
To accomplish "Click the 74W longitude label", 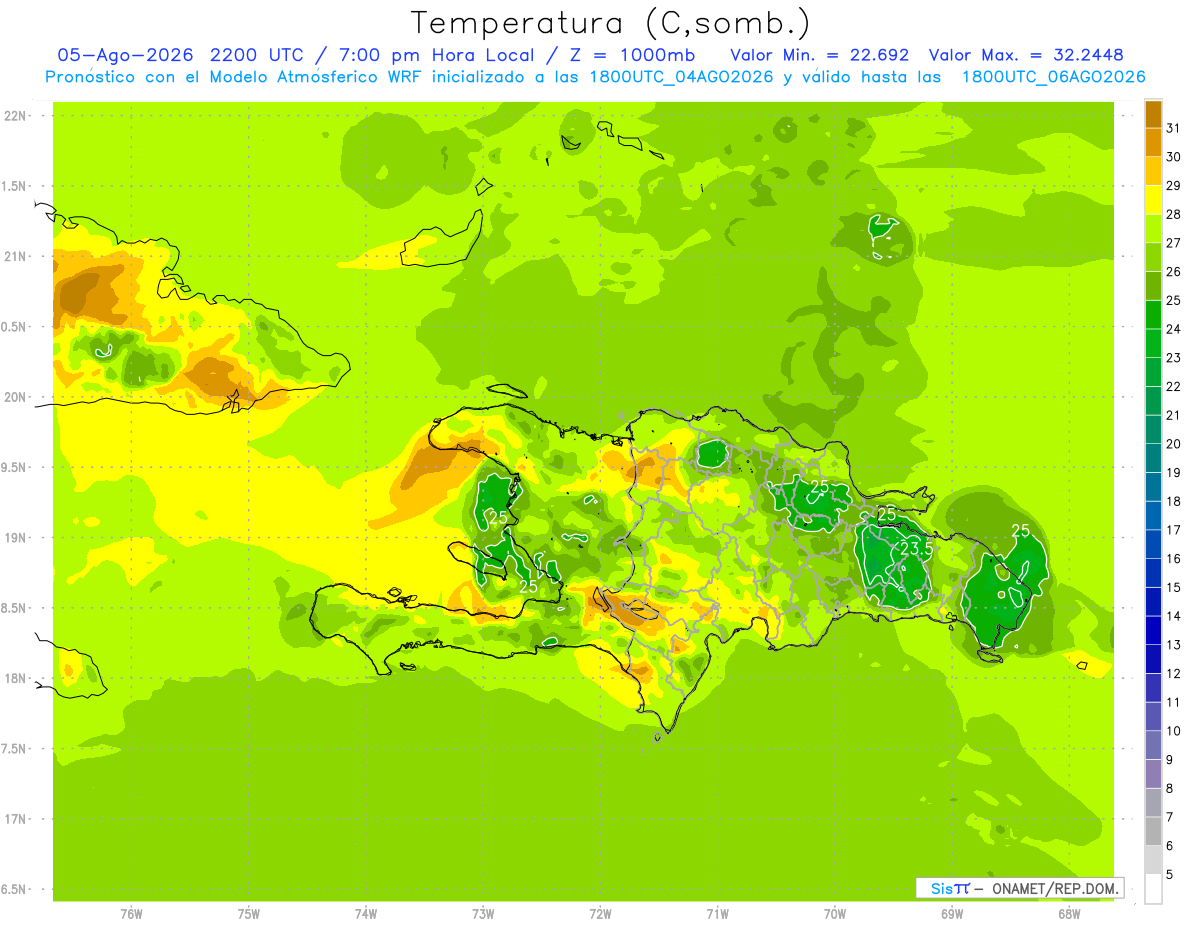I will click(366, 913).
